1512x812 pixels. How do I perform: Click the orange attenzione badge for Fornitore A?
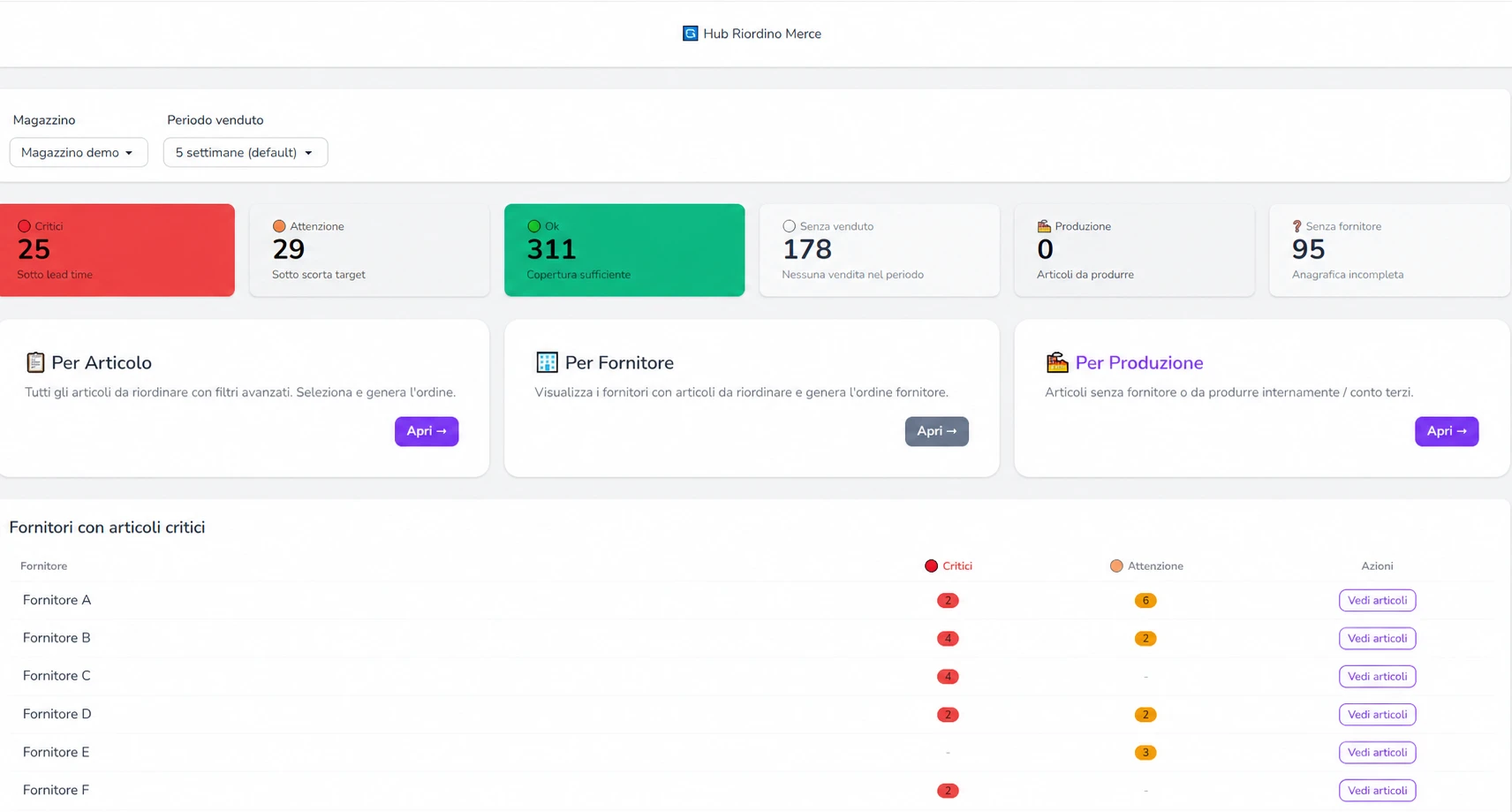tap(1145, 601)
